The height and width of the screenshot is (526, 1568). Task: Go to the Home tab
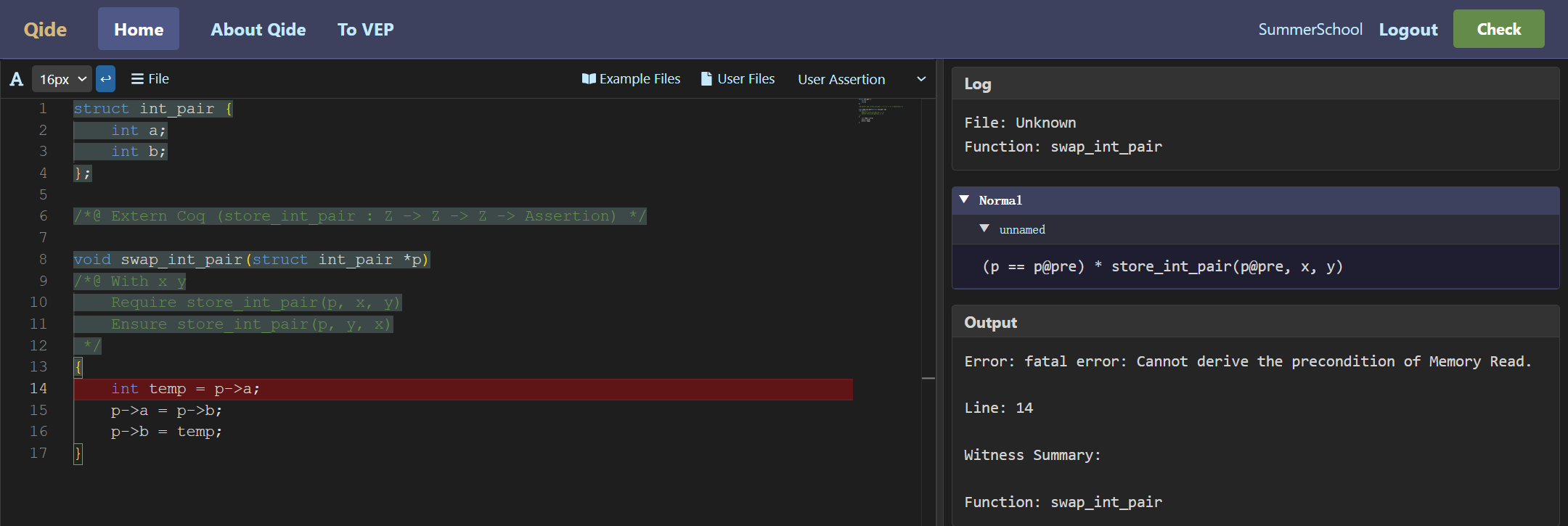[x=139, y=29]
